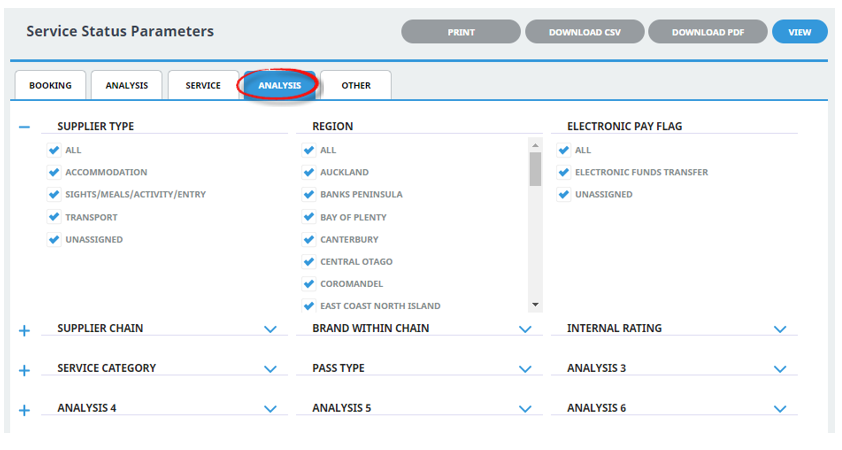Viewport: 842px width, 450px height.
Task: Toggle the COROMANDEL checkbox
Action: click(309, 284)
